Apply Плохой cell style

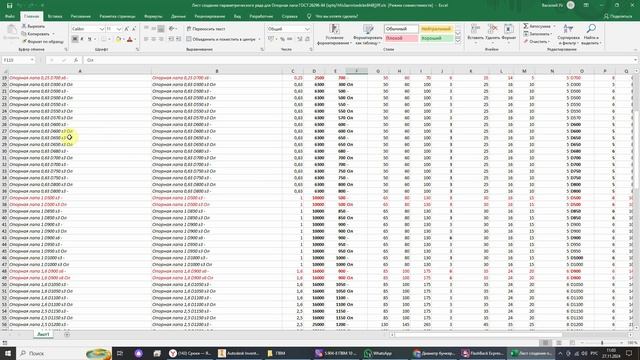point(401,38)
